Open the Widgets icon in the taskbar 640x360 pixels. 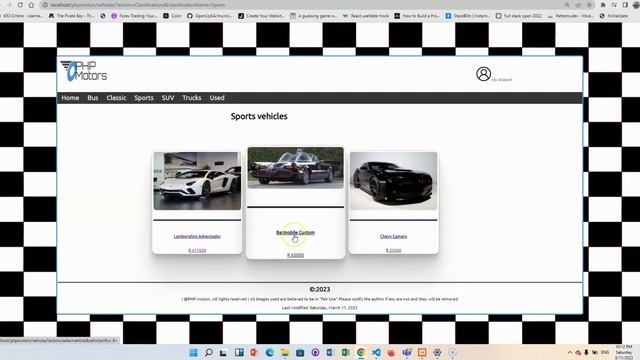click(239, 352)
